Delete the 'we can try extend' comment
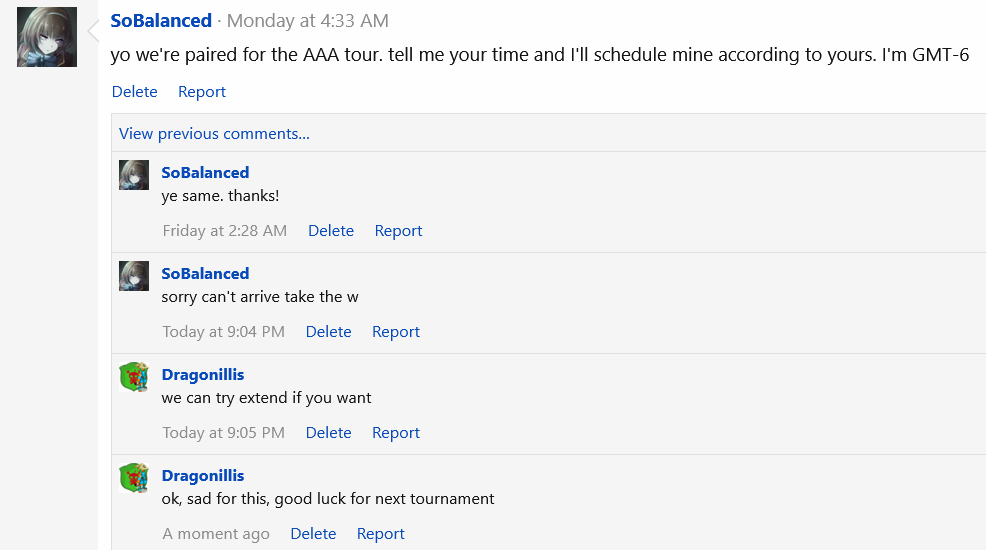Viewport: 986px width, 550px height. click(328, 433)
